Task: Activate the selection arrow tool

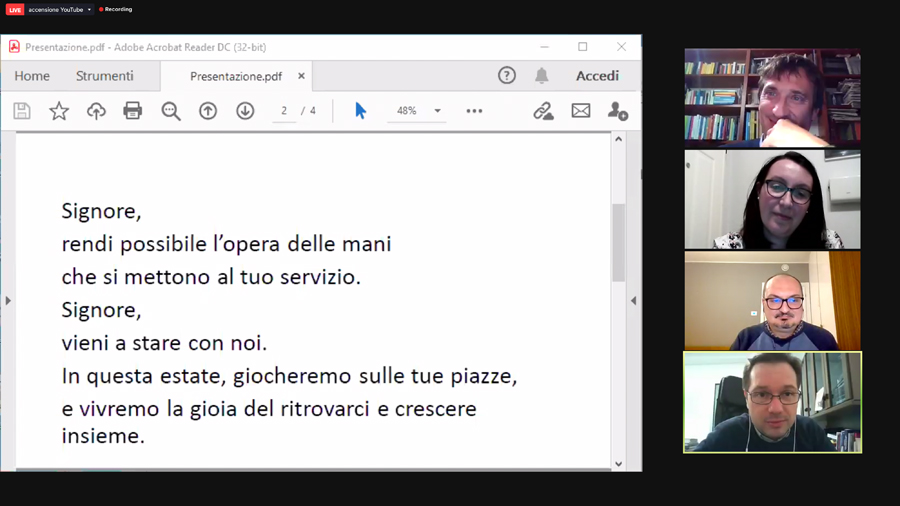Action: pyautogui.click(x=360, y=111)
